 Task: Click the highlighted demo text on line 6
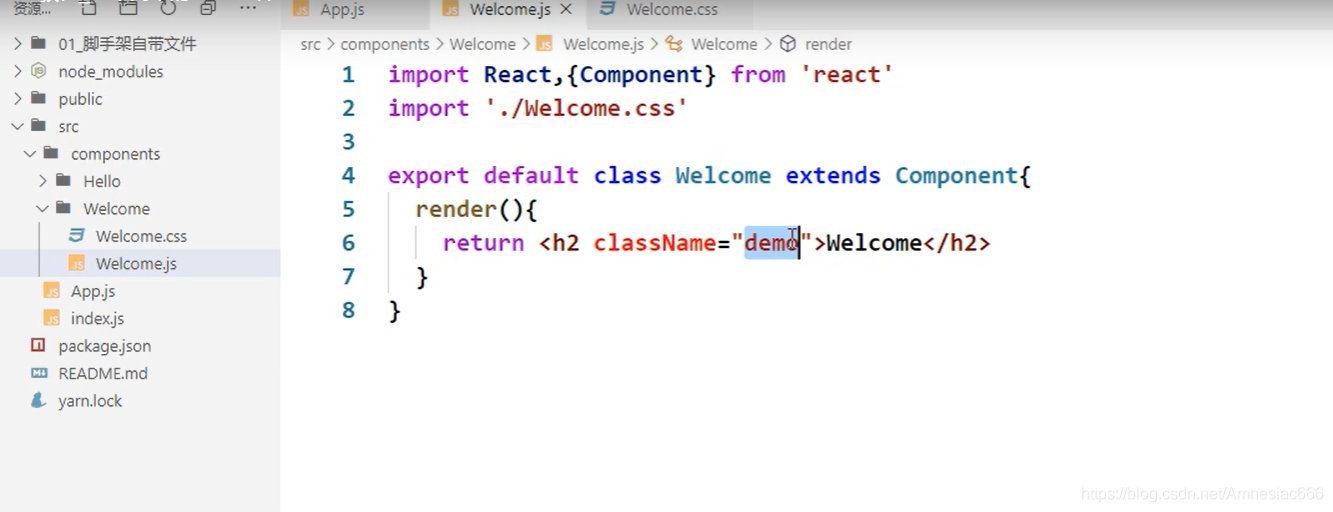point(771,242)
